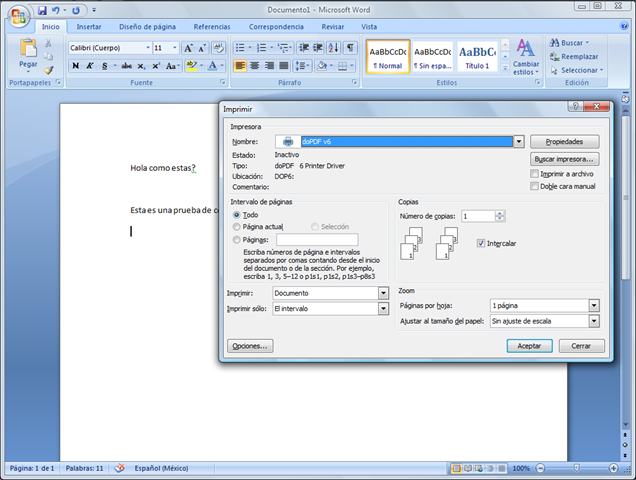Click the text highlight color icon
The width and height of the screenshot is (636, 480).
tap(191, 66)
